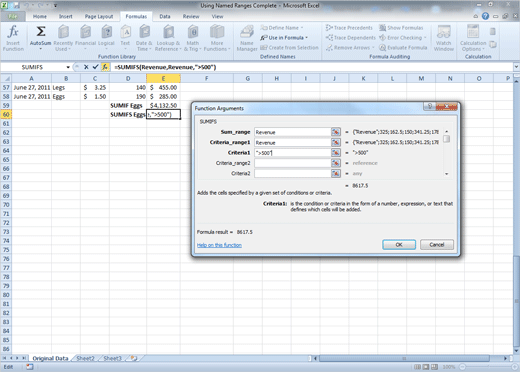Select the Original Data sheet tab

tap(50, 358)
